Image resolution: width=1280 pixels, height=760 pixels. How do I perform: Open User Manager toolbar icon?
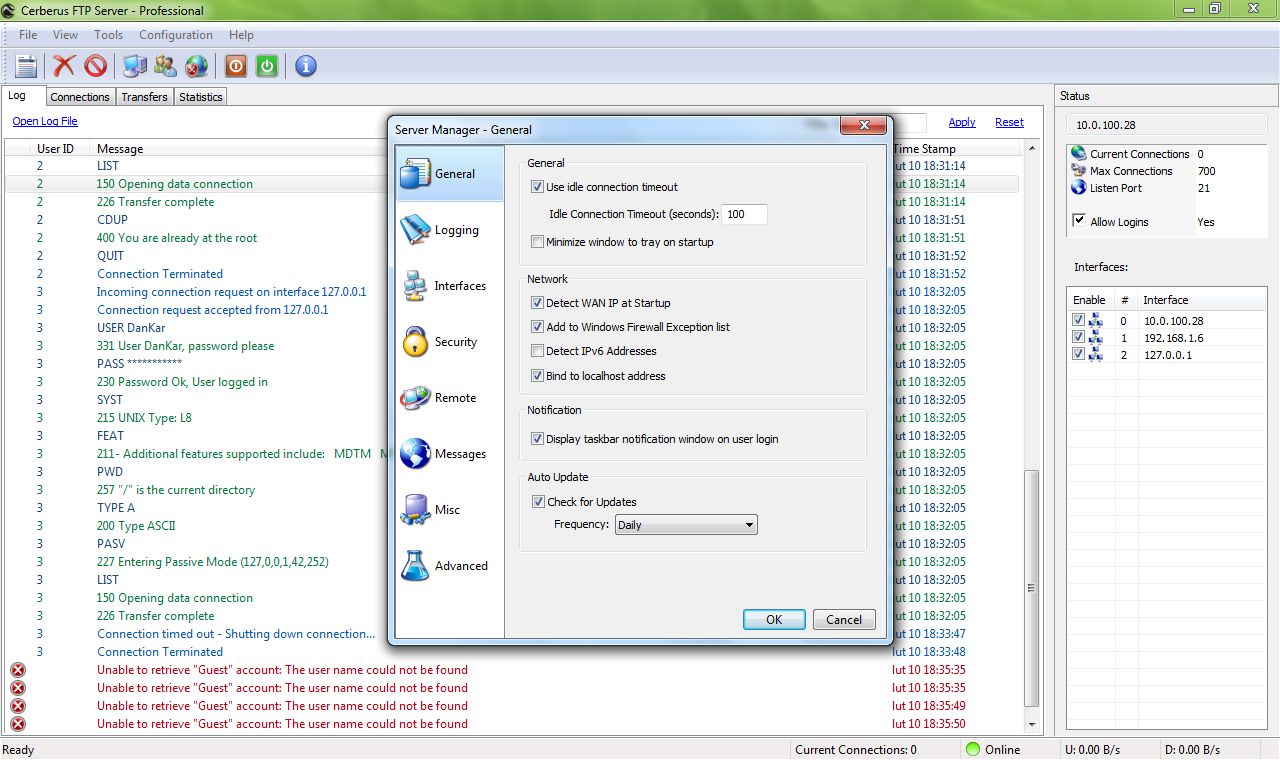tap(165, 66)
